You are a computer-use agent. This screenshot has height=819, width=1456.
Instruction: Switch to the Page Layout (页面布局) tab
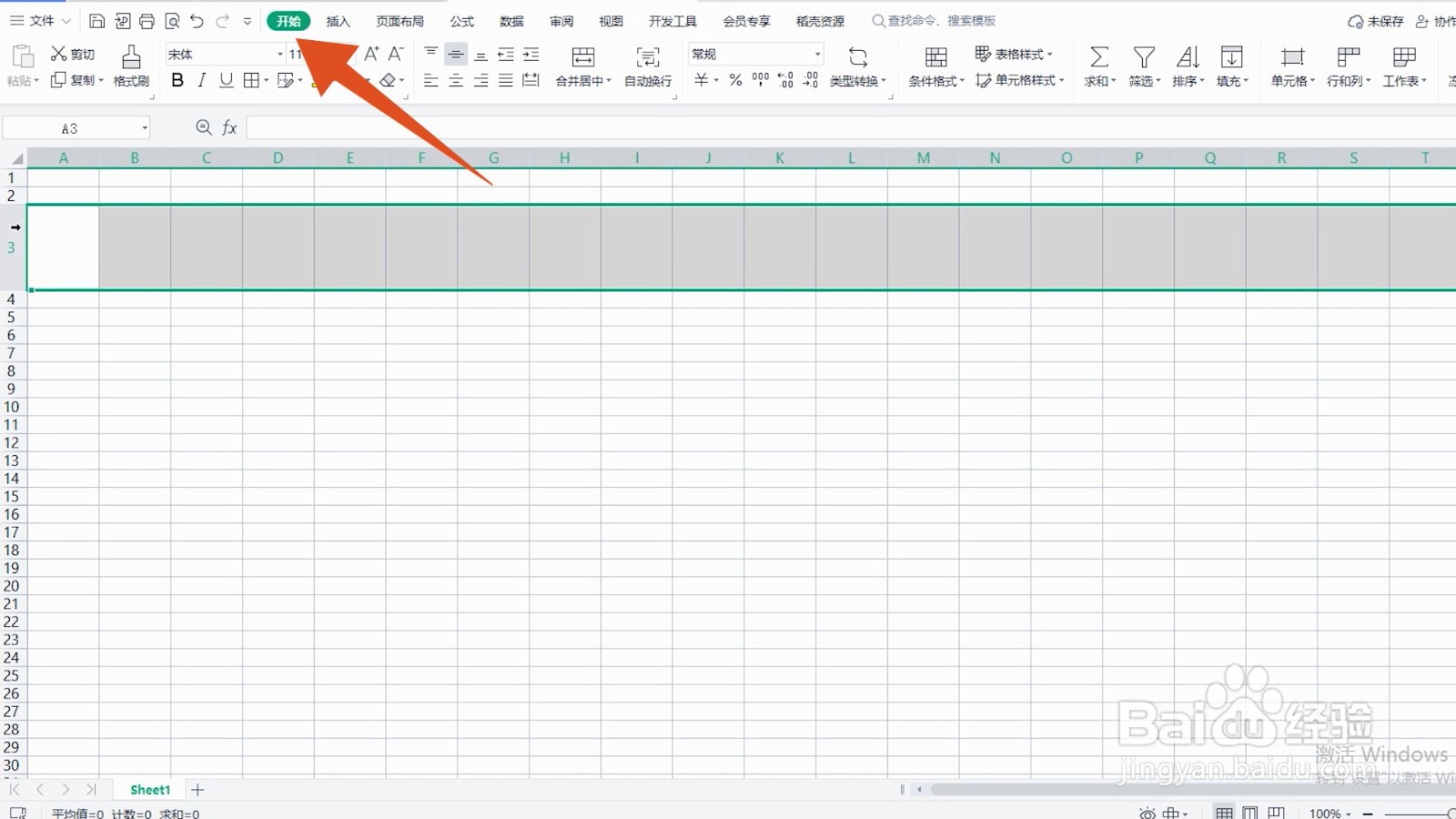click(400, 21)
